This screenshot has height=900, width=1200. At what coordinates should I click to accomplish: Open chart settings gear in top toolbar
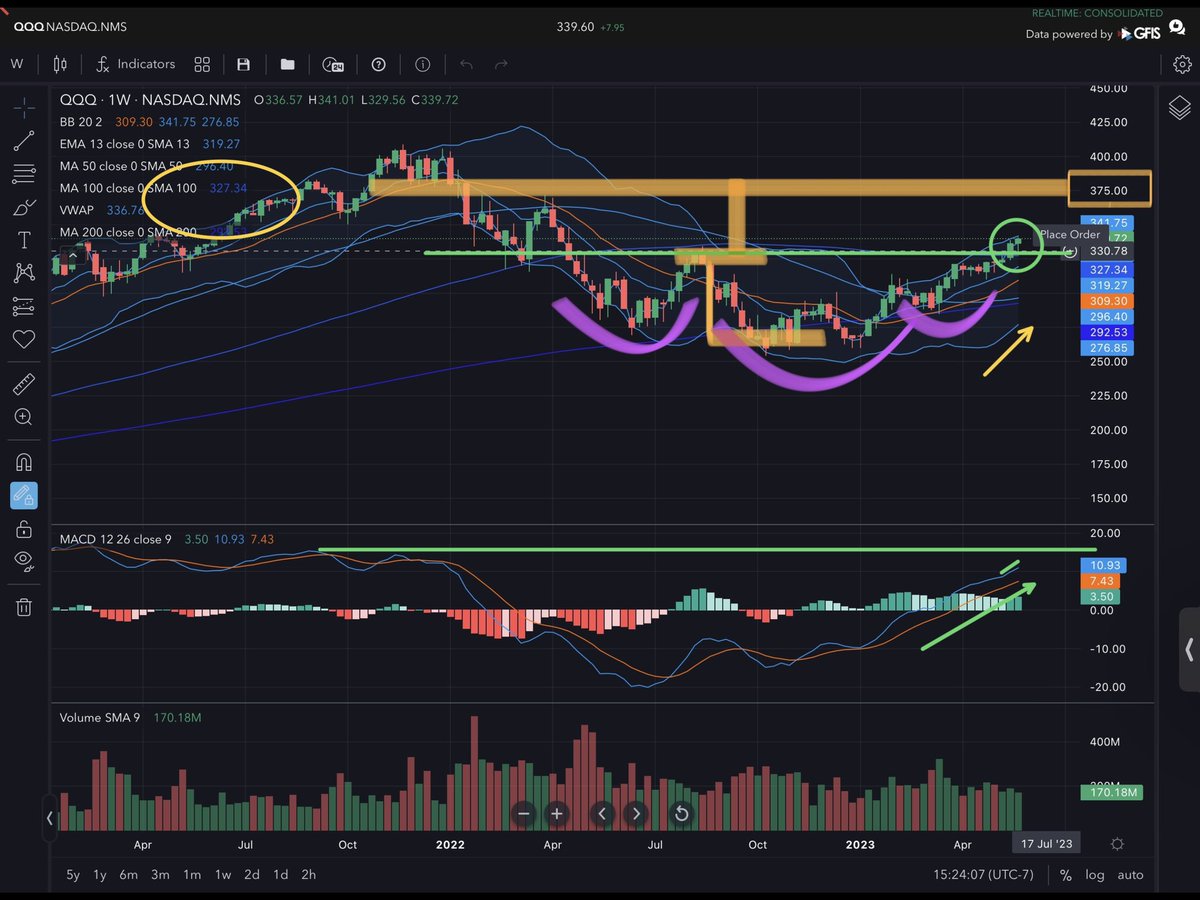click(x=1181, y=64)
